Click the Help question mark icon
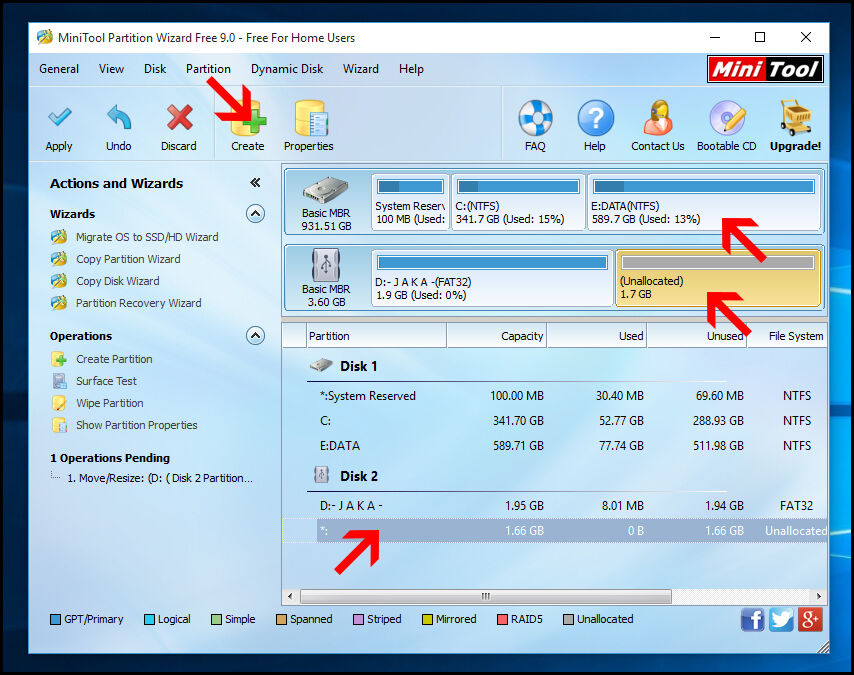The width and height of the screenshot is (854, 675). click(595, 118)
